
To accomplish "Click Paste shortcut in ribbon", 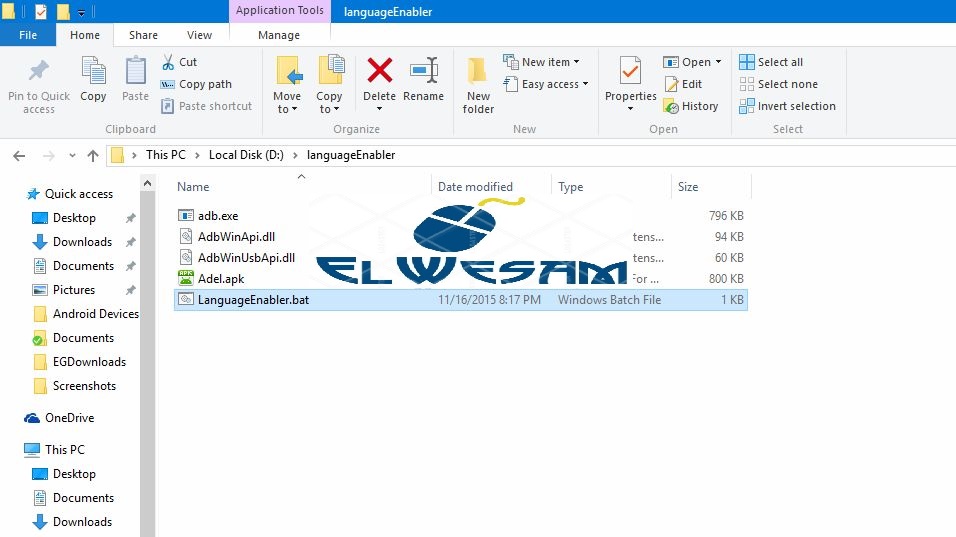I will click(x=207, y=106).
